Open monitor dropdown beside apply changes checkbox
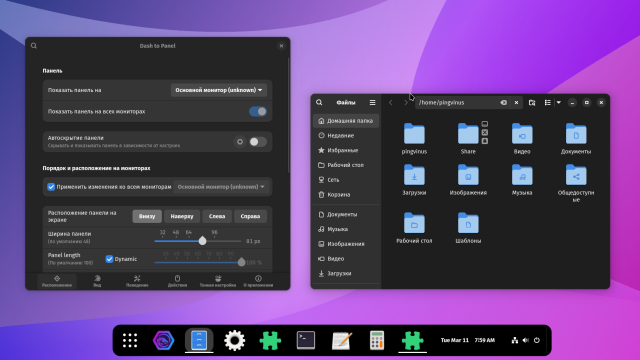The image size is (640, 360). point(221,187)
